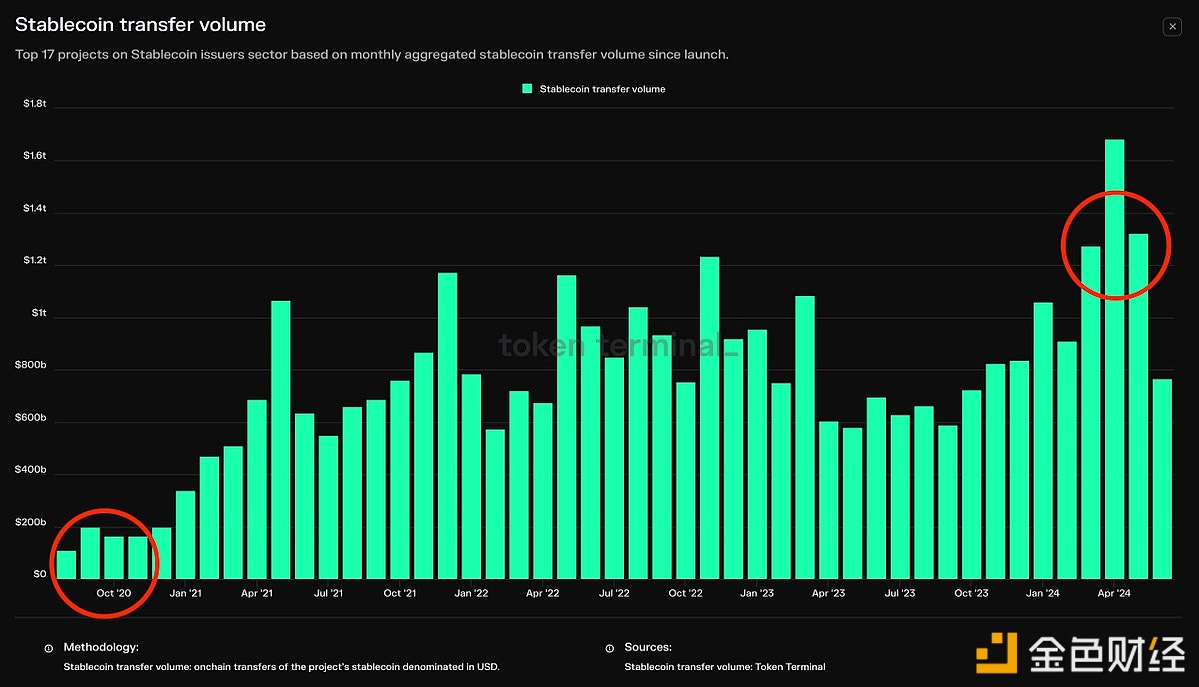Click the Stablecoin transfer volume title

coord(140,24)
